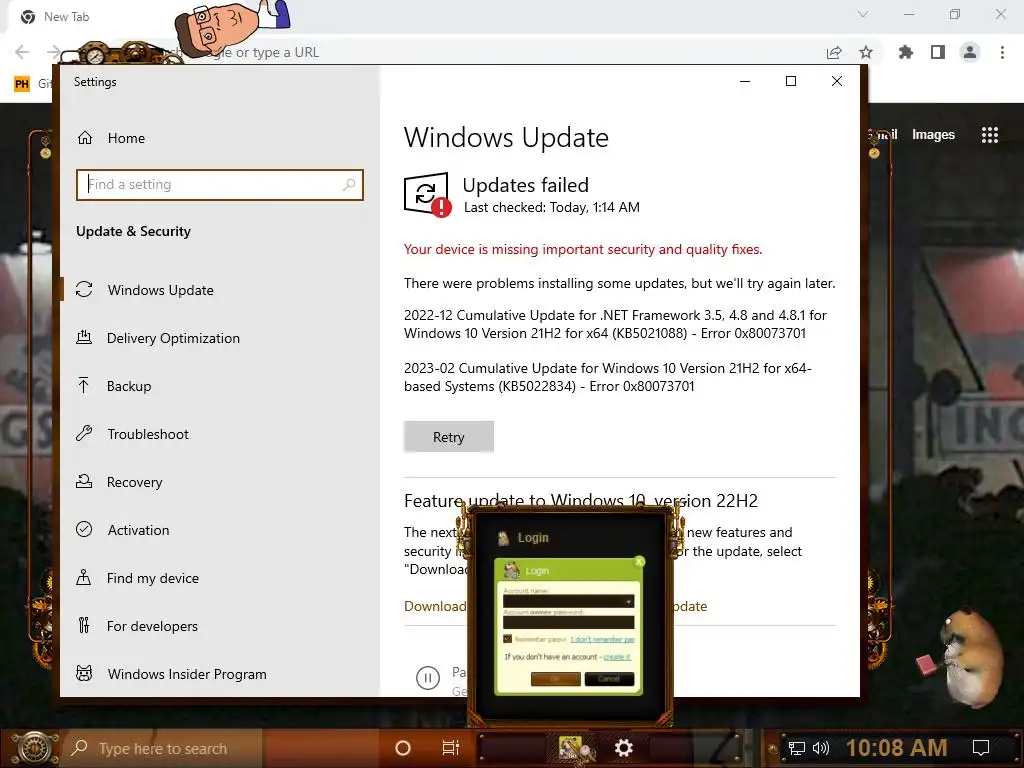Click the Chrome back arrow
This screenshot has height=768, width=1024.
tap(22, 52)
